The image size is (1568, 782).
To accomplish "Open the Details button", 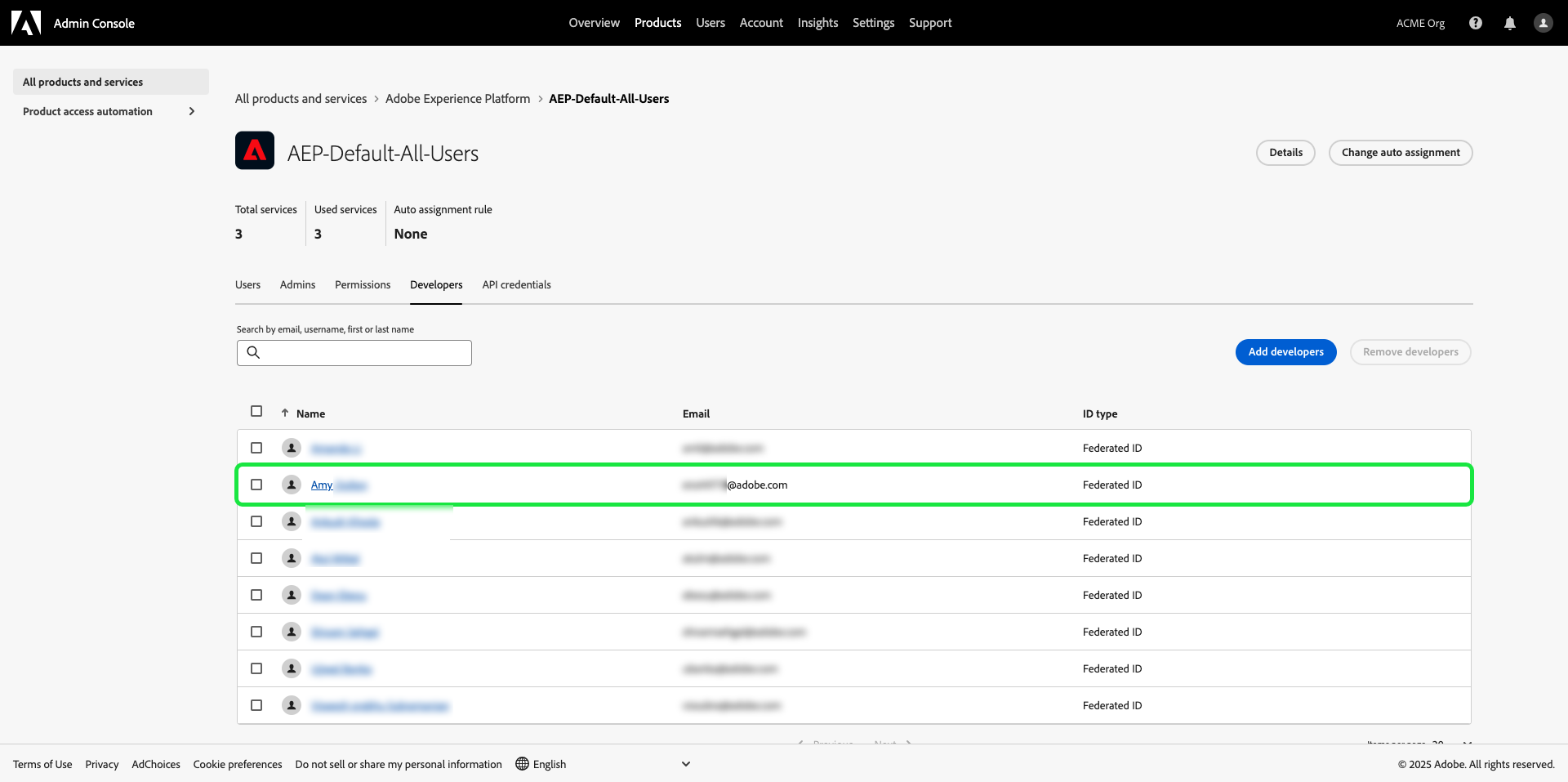I will pos(1285,153).
